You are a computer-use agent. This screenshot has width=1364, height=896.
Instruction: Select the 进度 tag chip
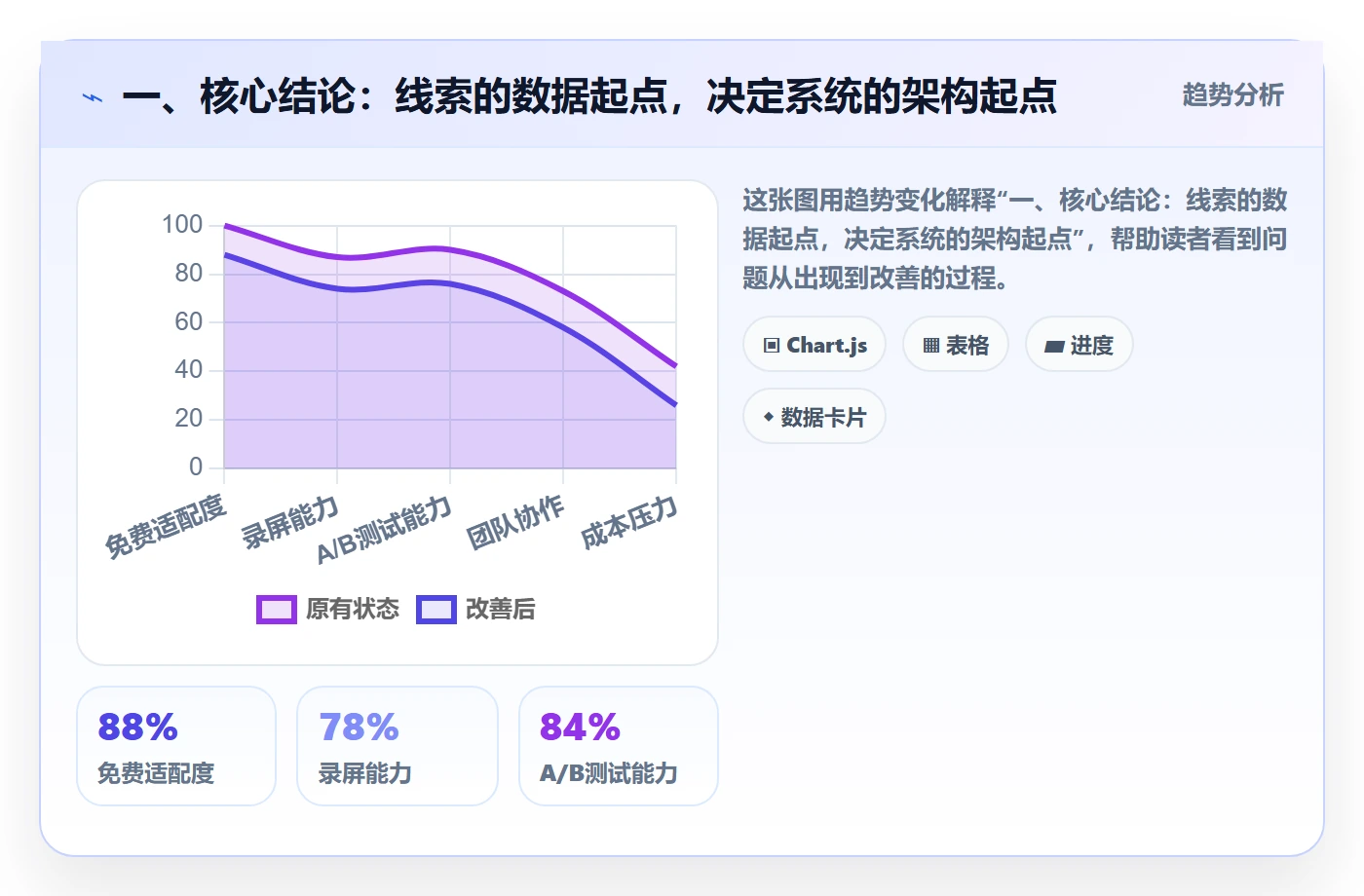(x=1080, y=345)
